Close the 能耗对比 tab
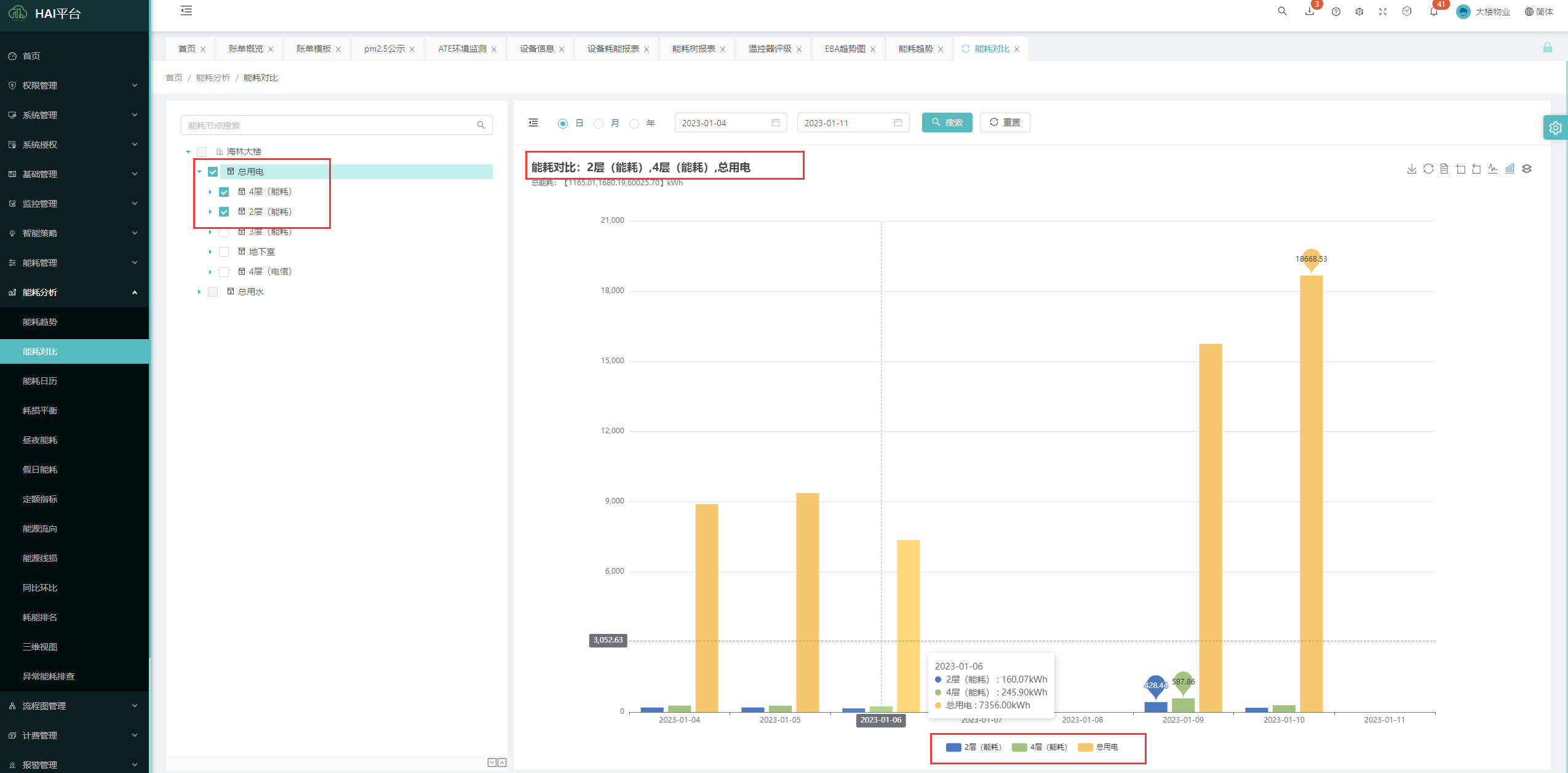1568x773 pixels. [1017, 49]
